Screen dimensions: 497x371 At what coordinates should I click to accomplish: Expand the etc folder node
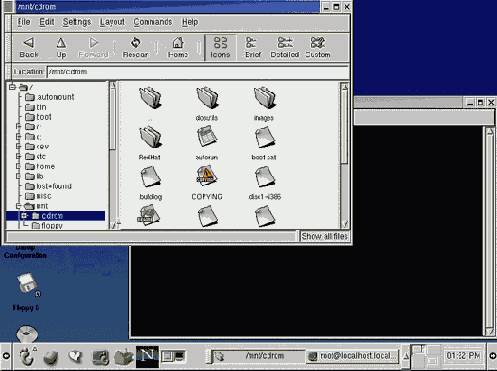click(x=19, y=156)
